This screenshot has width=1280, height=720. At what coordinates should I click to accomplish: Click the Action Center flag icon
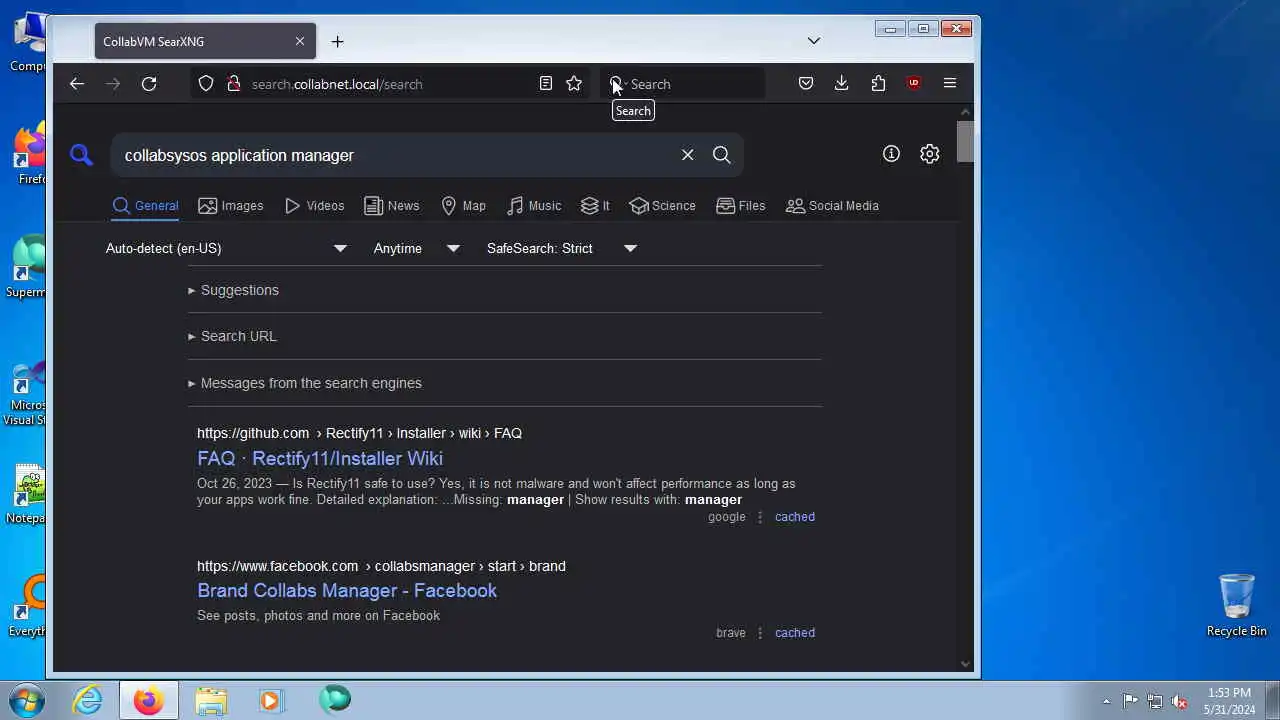point(1130,701)
